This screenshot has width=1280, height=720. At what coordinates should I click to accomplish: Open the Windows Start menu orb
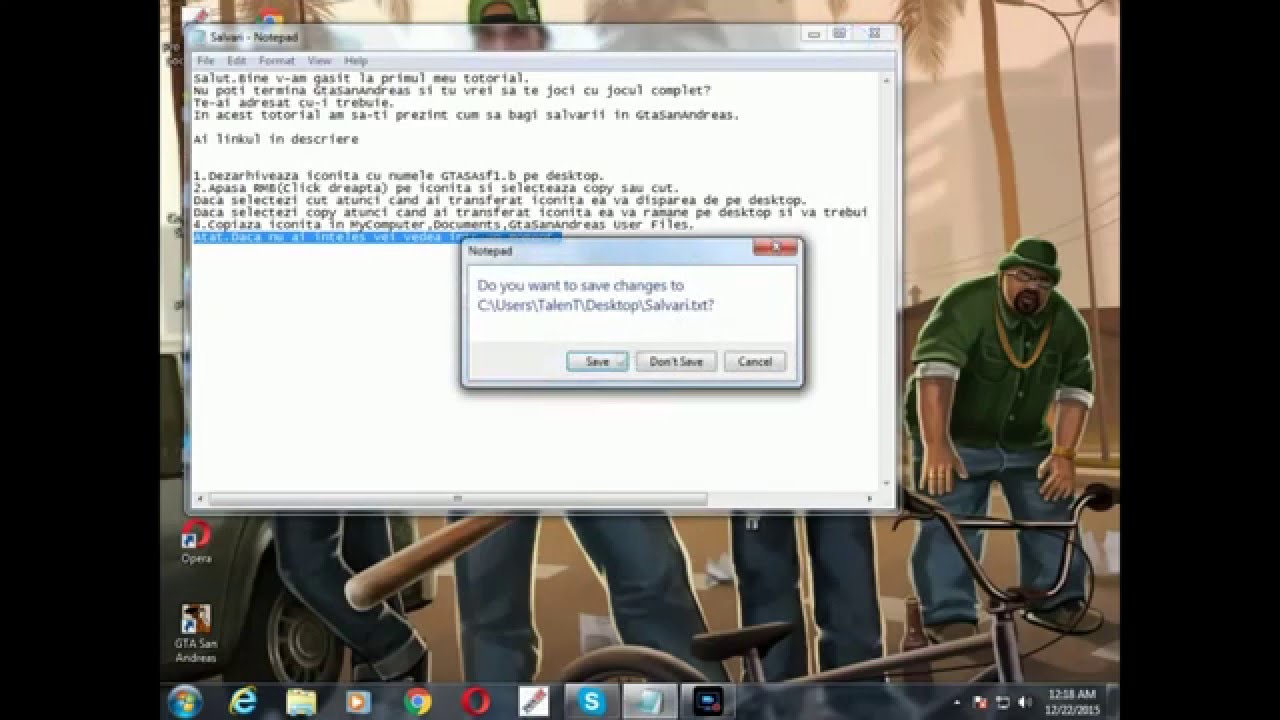186,701
